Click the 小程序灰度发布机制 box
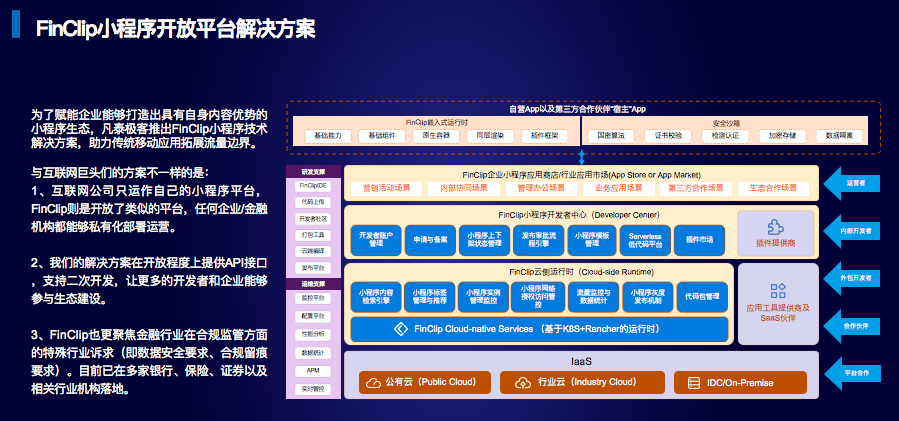Image resolution: width=899 pixels, height=421 pixels. 647,297
